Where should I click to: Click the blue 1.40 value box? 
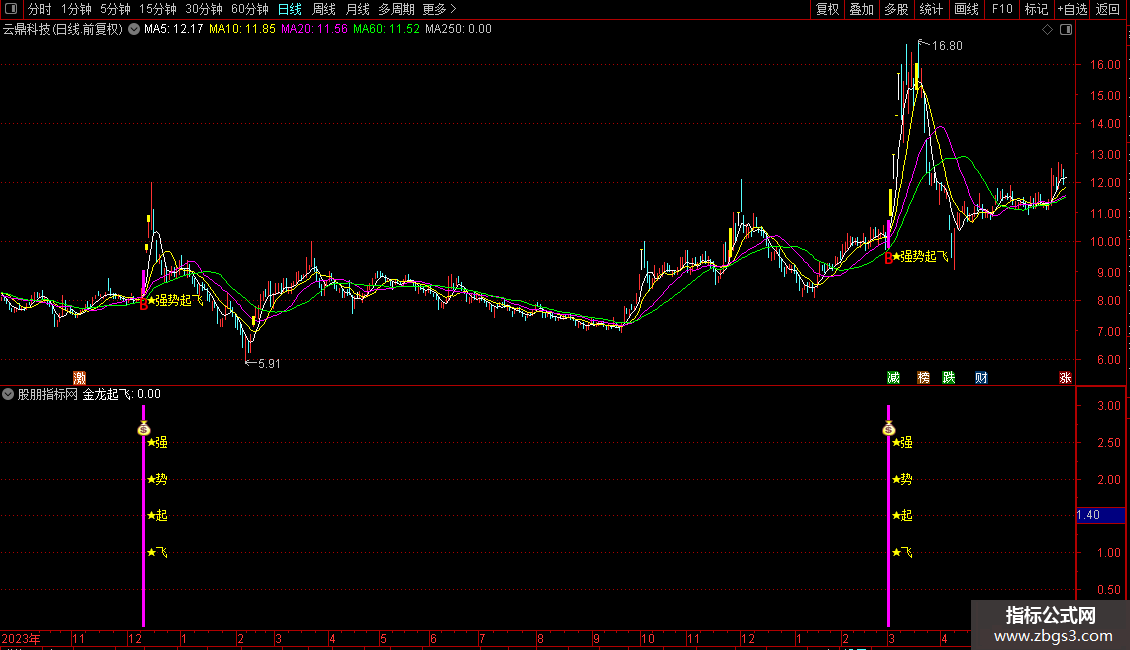pos(1100,515)
